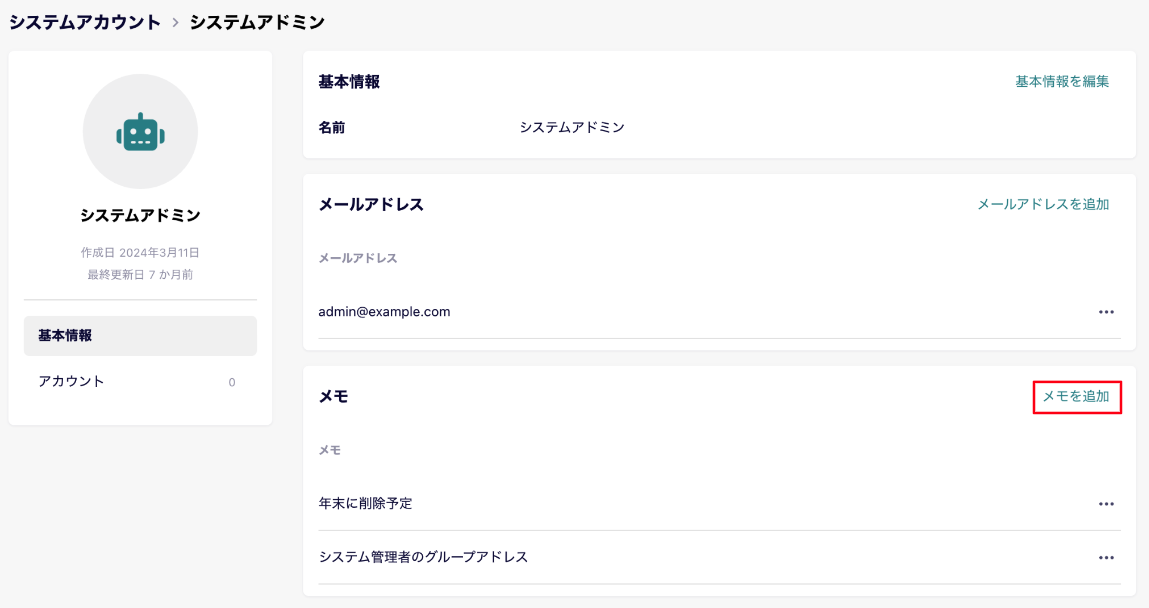The height and width of the screenshot is (608, 1149).
Task: Click the システムアドミン name under the avatar
Action: 140,215
